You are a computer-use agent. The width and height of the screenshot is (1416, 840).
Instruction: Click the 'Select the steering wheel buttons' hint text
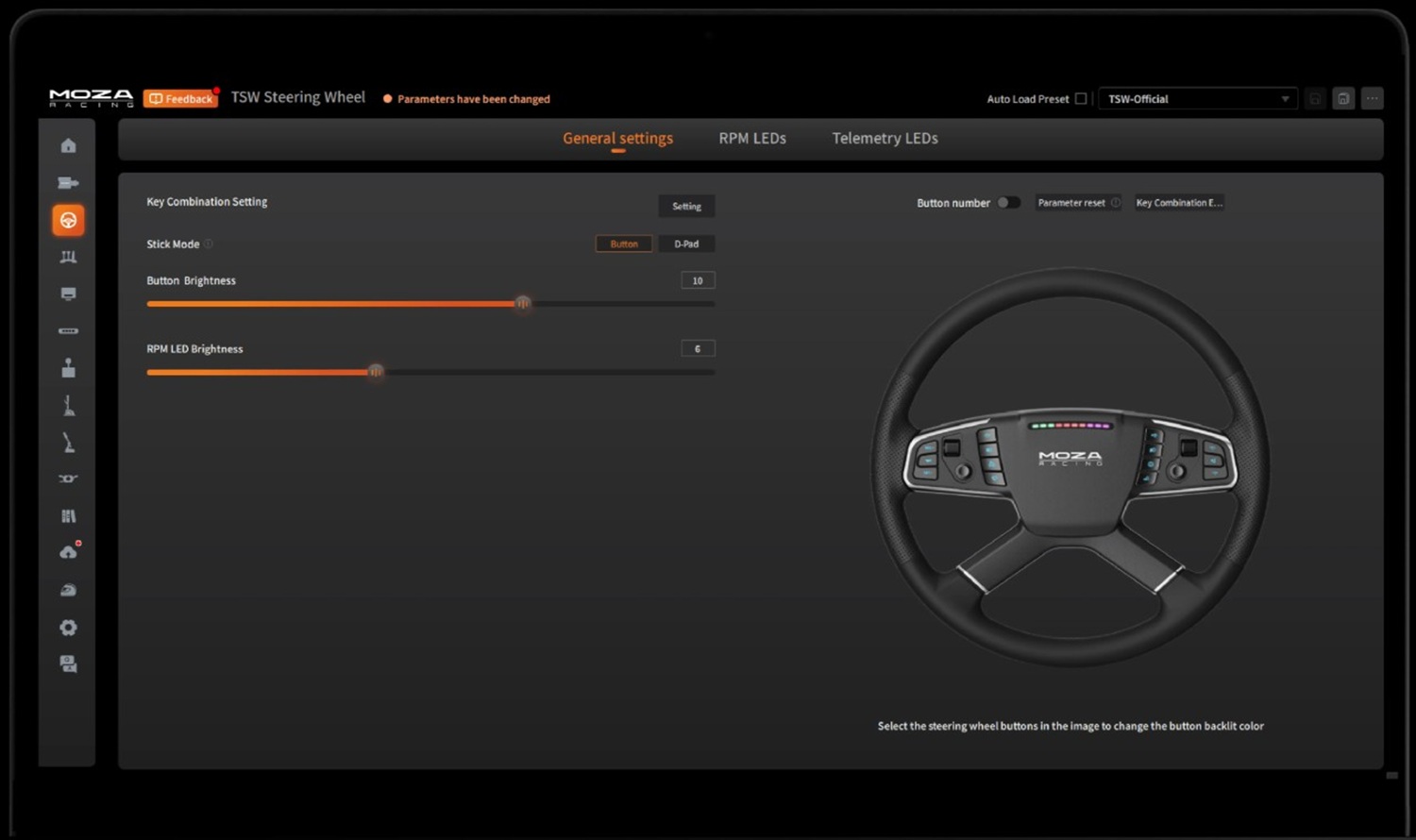pos(1070,726)
